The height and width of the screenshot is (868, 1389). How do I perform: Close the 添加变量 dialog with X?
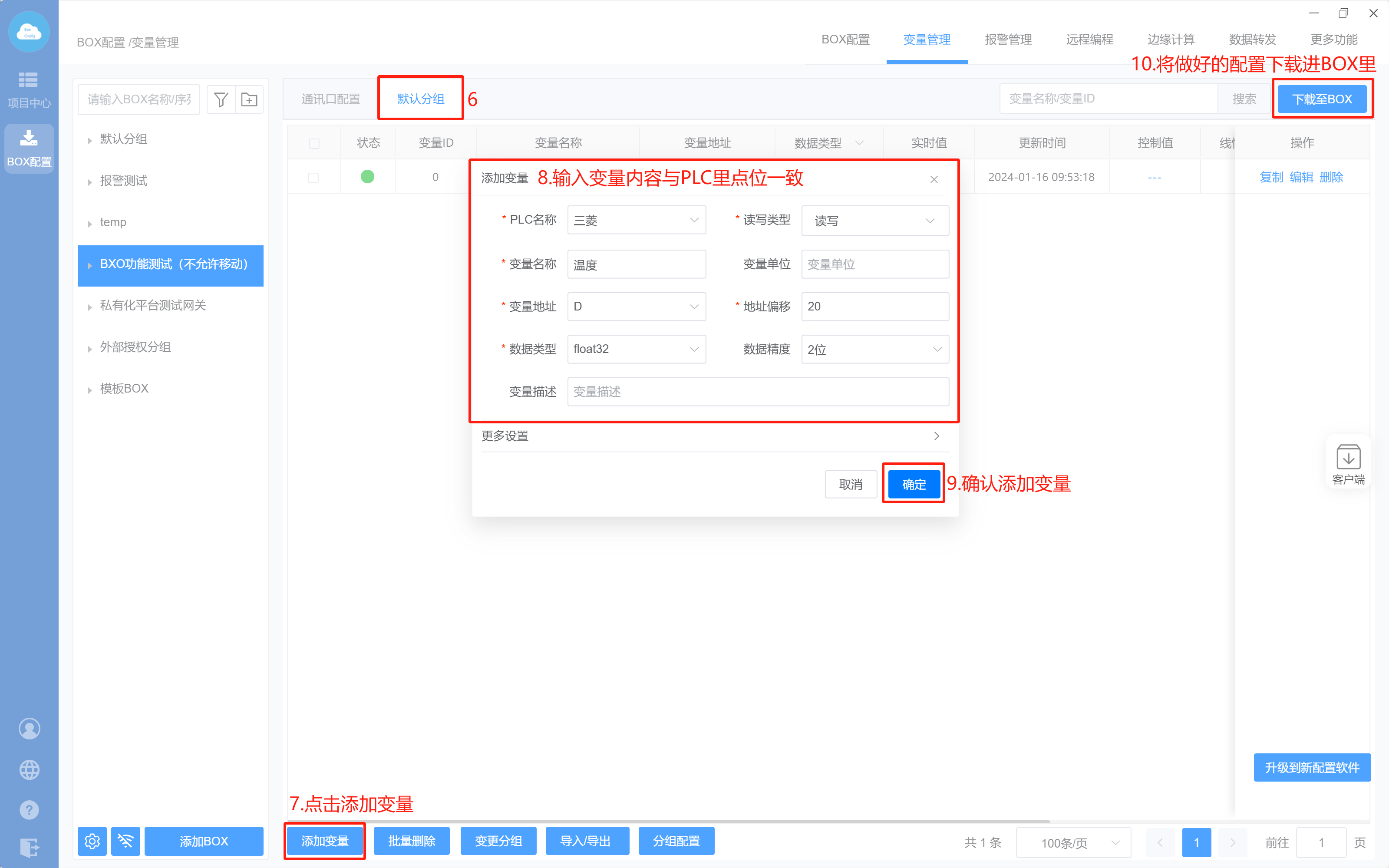pos(934,180)
